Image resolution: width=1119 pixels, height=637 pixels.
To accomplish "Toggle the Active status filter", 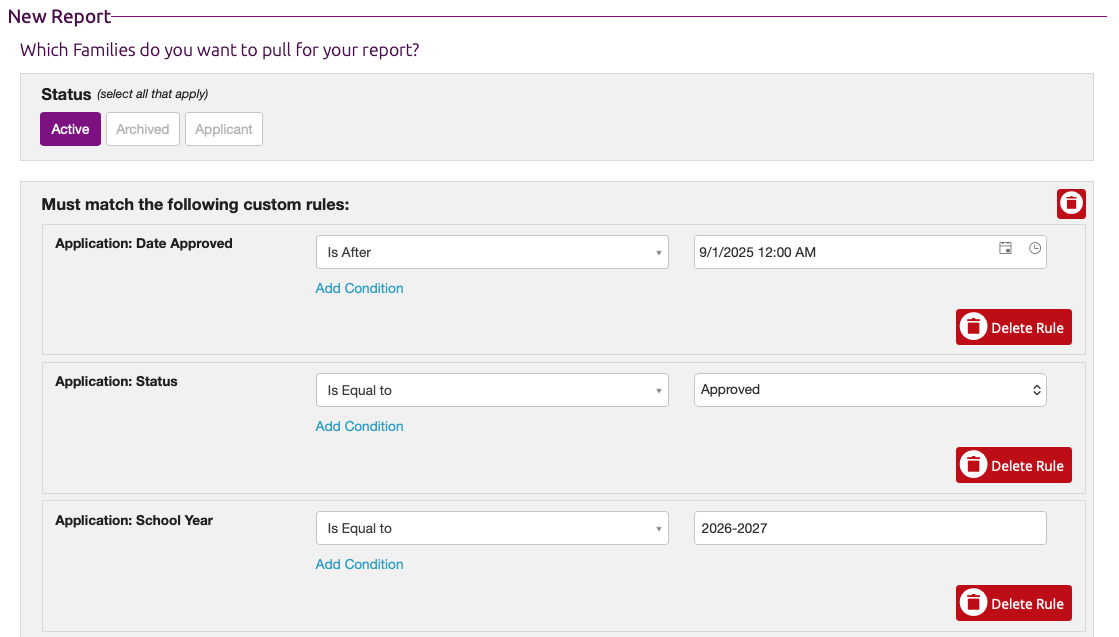I will coord(70,129).
